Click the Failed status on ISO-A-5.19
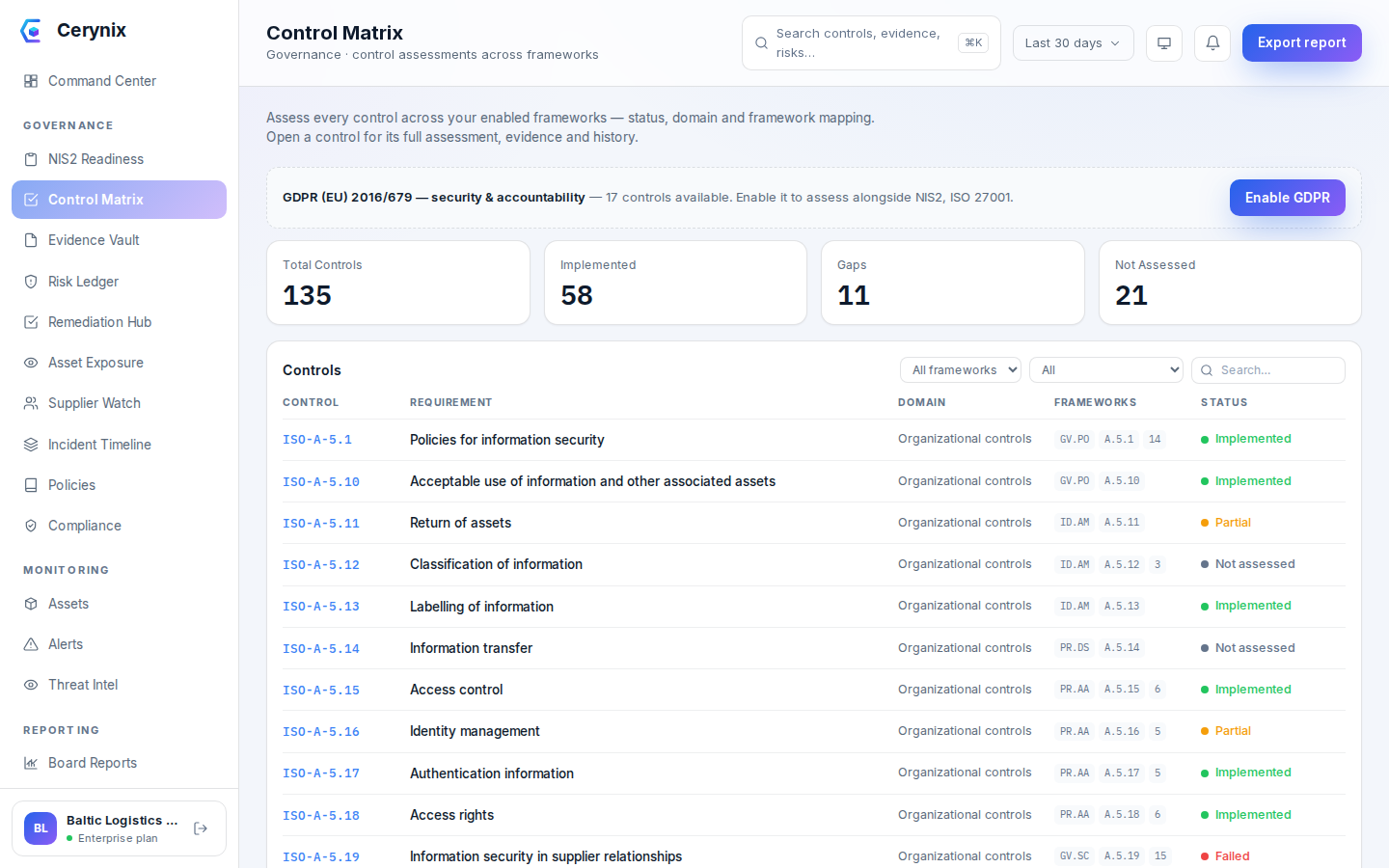Image resolution: width=1389 pixels, height=868 pixels. (1225, 856)
